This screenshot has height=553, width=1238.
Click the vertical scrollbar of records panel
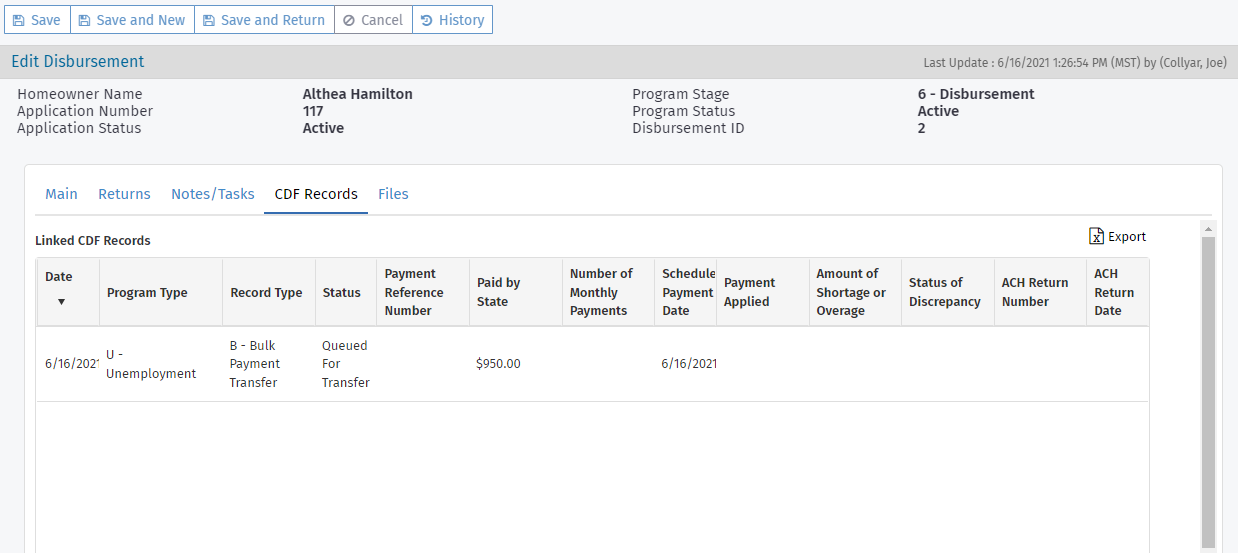click(x=1208, y=393)
